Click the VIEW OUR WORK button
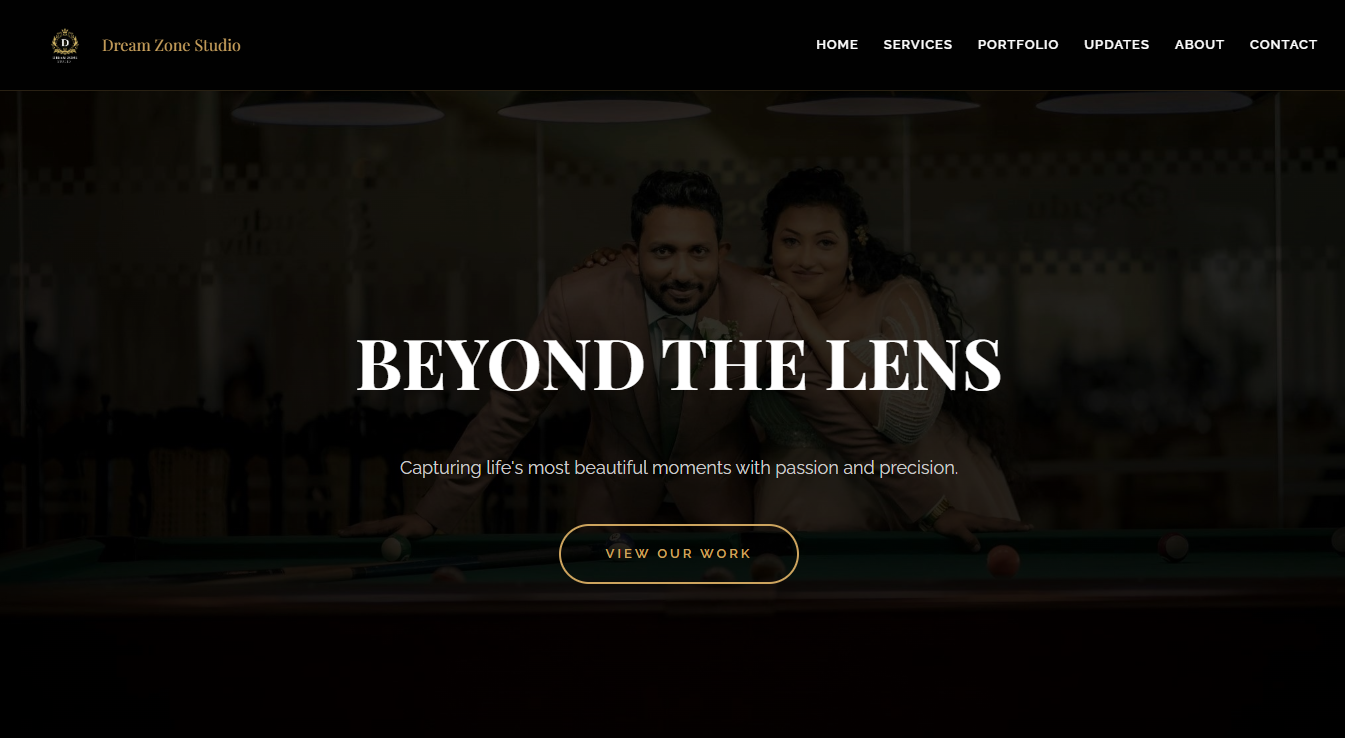Screen dimensions: 1345x738 click(678, 554)
